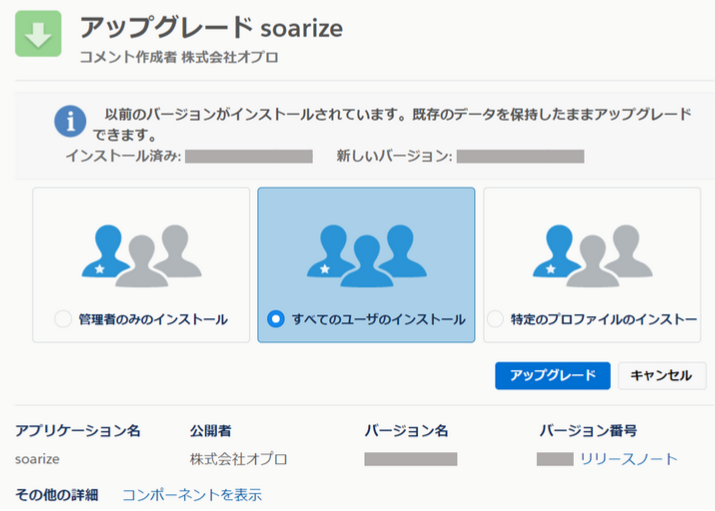Click the green upgrade download arrow icon

[38, 33]
